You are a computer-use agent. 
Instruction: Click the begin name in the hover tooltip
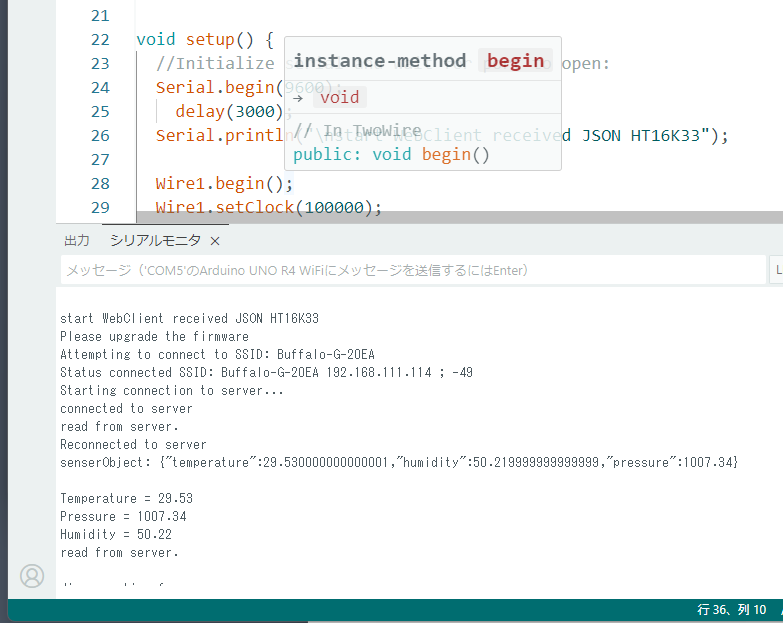click(x=515, y=60)
